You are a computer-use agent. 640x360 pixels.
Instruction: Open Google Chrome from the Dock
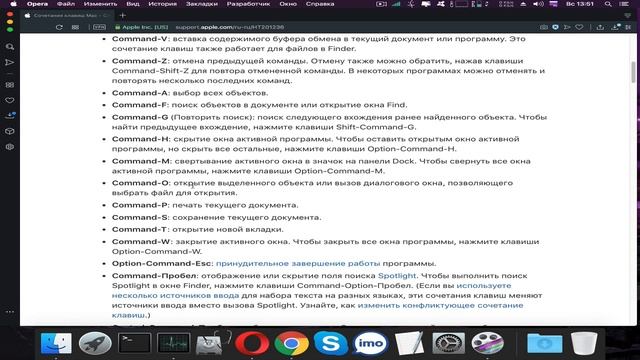click(291, 343)
